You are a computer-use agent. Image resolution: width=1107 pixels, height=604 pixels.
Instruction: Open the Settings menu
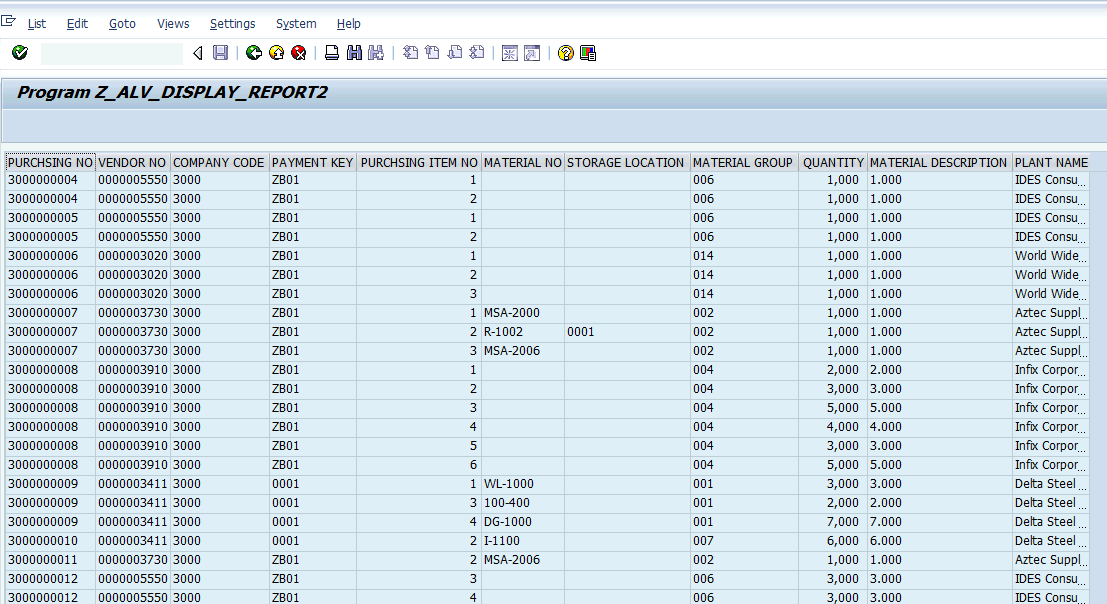point(232,23)
